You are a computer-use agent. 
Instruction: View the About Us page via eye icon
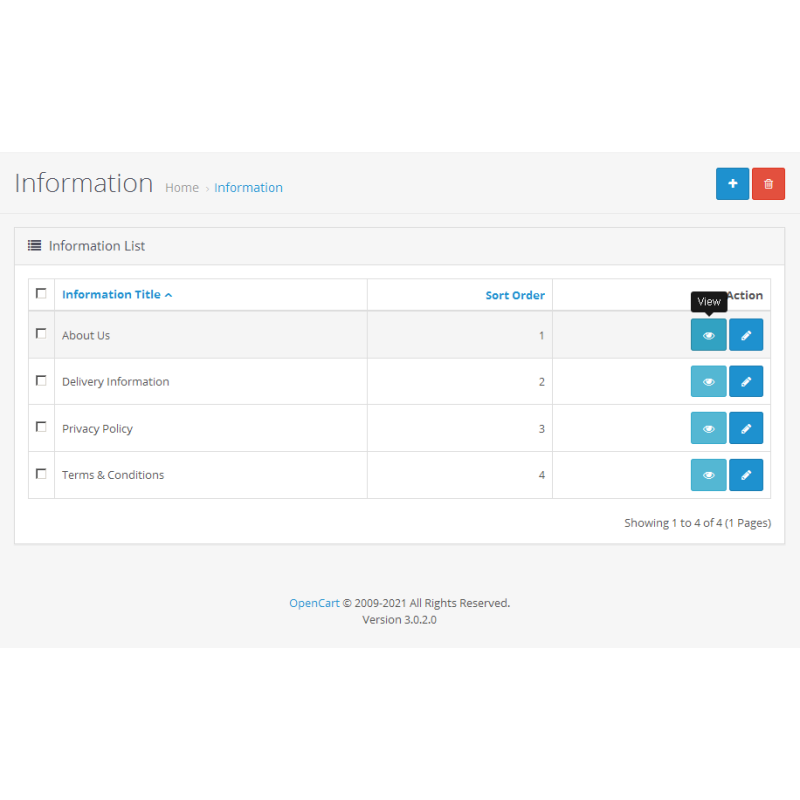pos(708,335)
